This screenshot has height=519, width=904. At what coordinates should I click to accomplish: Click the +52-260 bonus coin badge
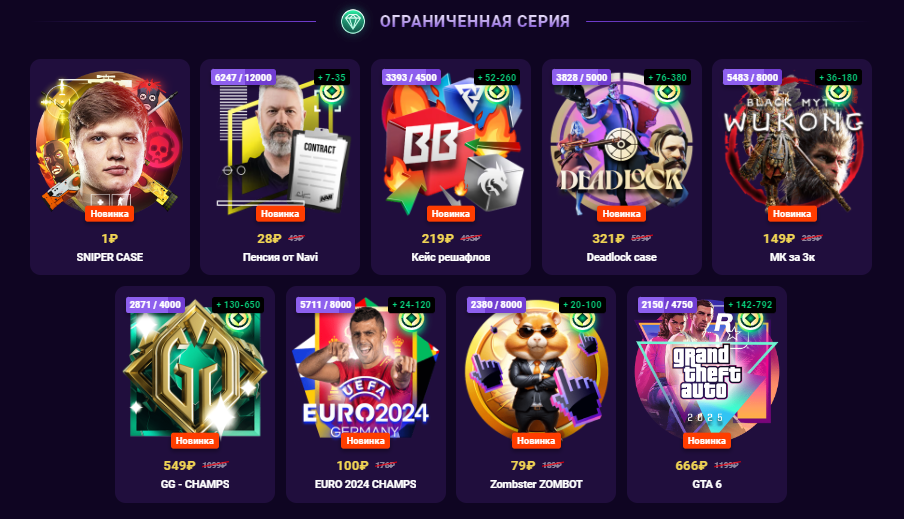point(497,77)
